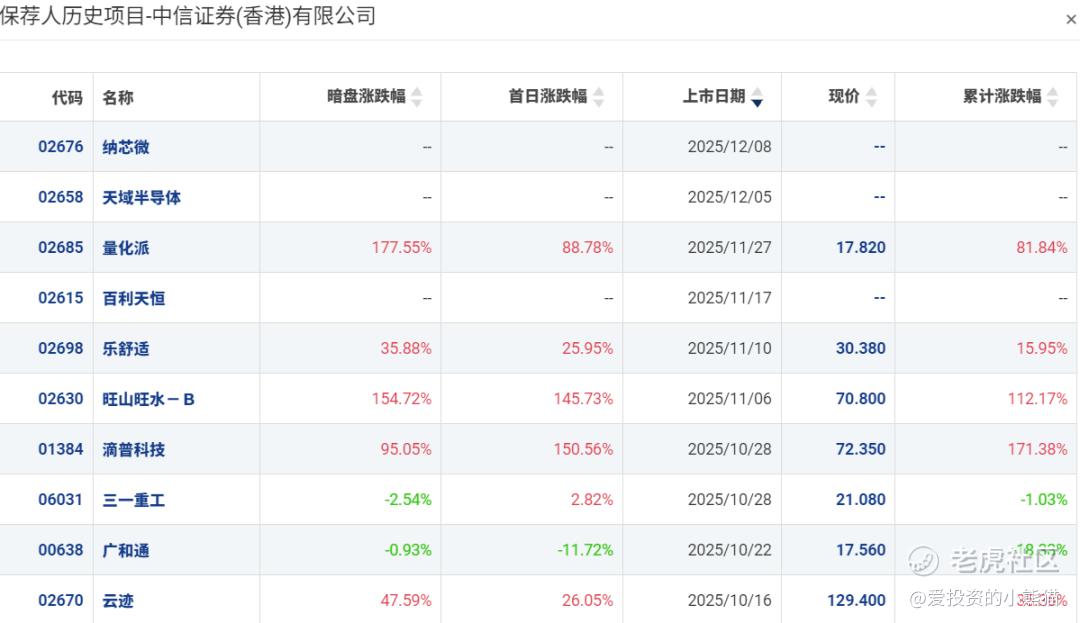The height and width of the screenshot is (623, 1080).
Task: Open the 旺山旺水－B stock link
Action: [x=149, y=399]
